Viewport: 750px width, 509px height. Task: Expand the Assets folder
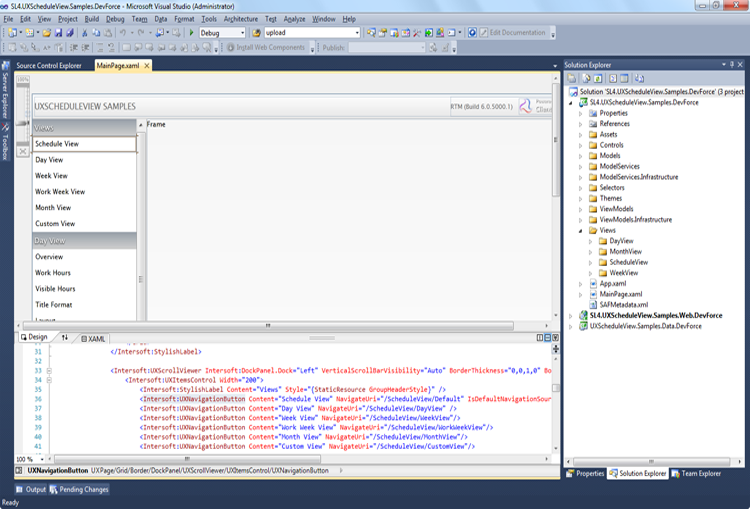click(x=581, y=134)
